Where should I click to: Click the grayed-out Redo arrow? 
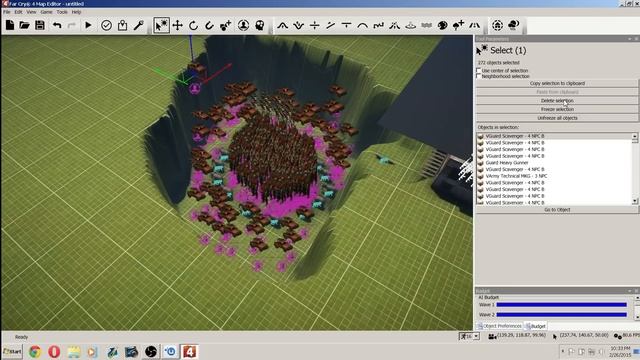(71, 25)
